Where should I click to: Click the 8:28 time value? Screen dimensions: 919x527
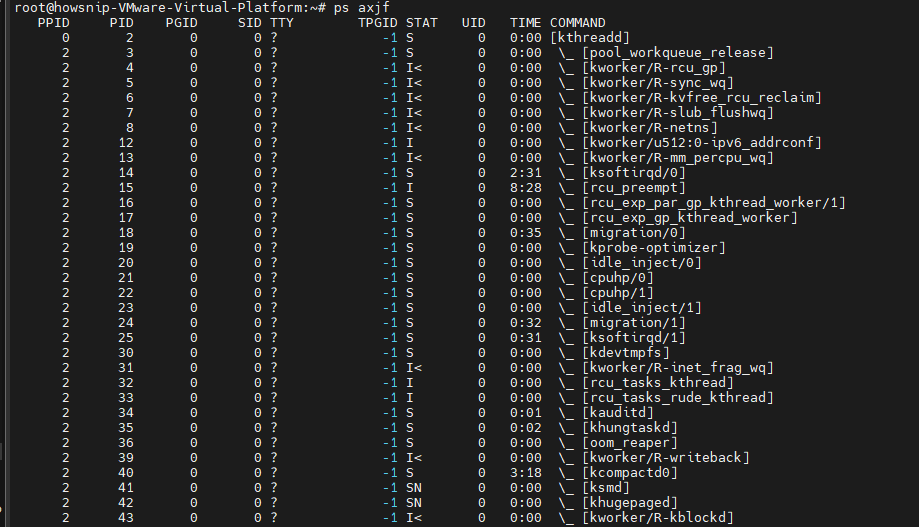(526, 188)
